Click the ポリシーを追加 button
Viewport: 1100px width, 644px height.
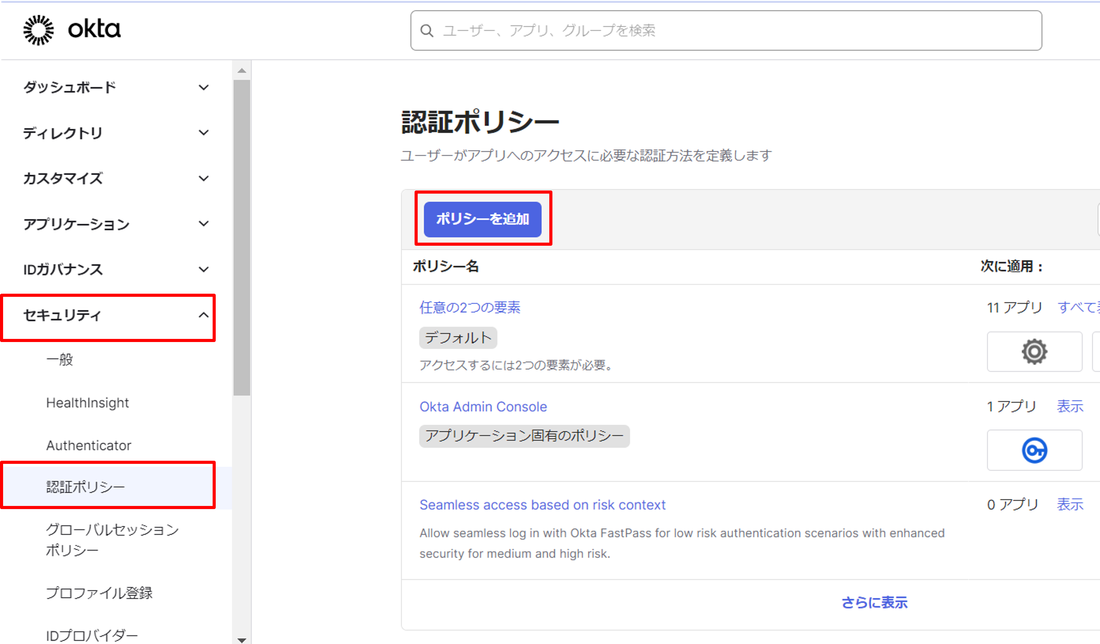point(483,219)
